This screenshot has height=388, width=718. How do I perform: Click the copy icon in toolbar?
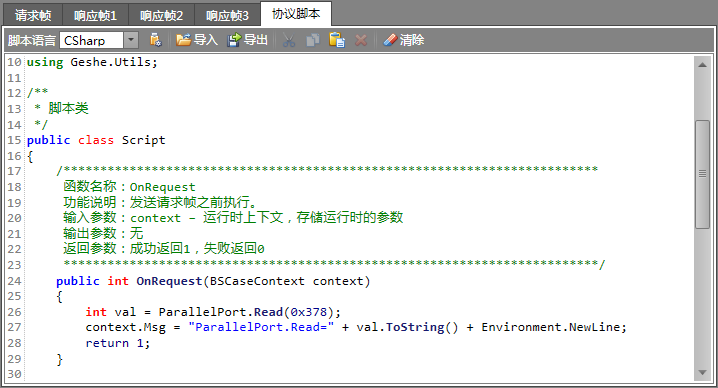point(313,40)
